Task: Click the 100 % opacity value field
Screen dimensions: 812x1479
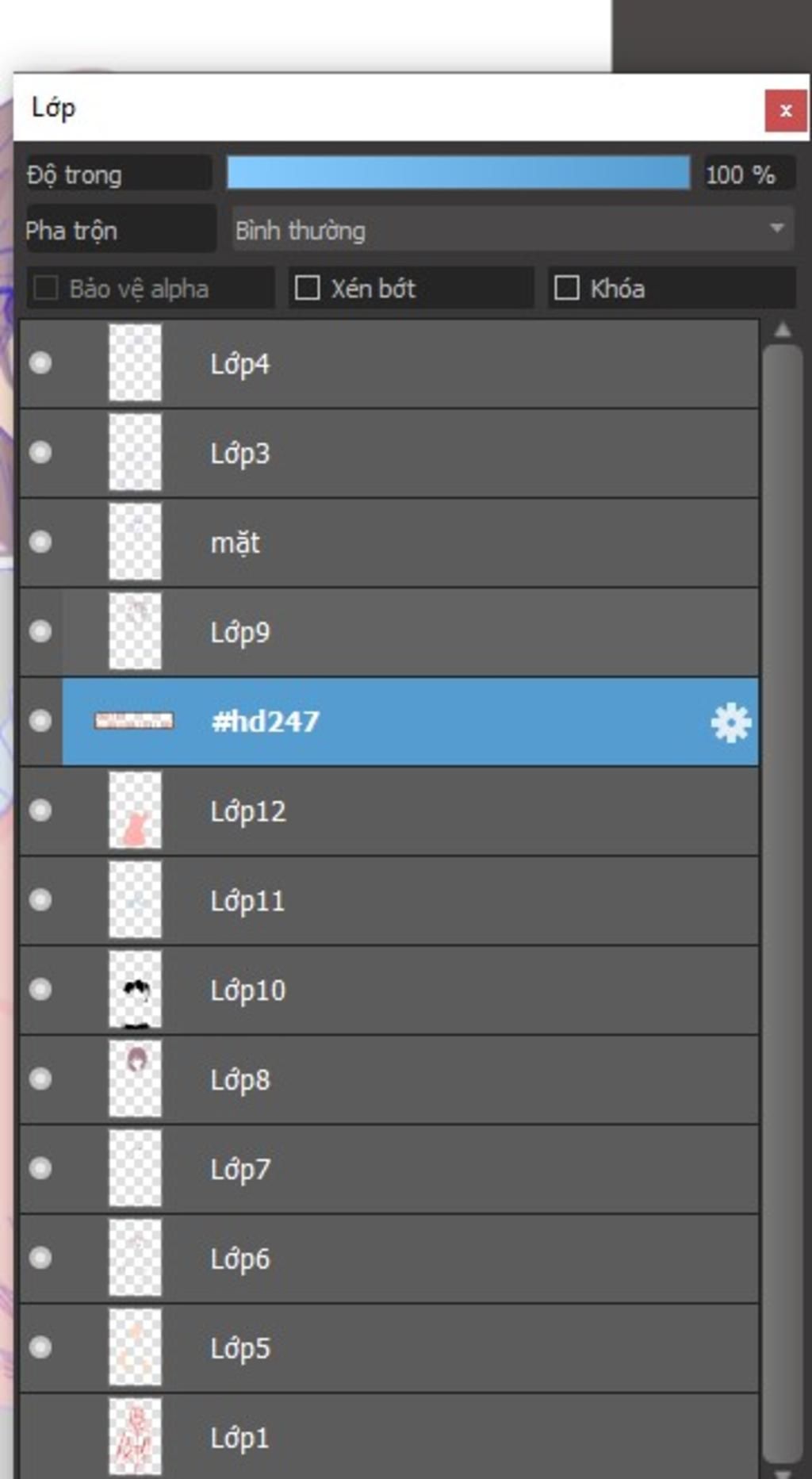Action: [749, 174]
